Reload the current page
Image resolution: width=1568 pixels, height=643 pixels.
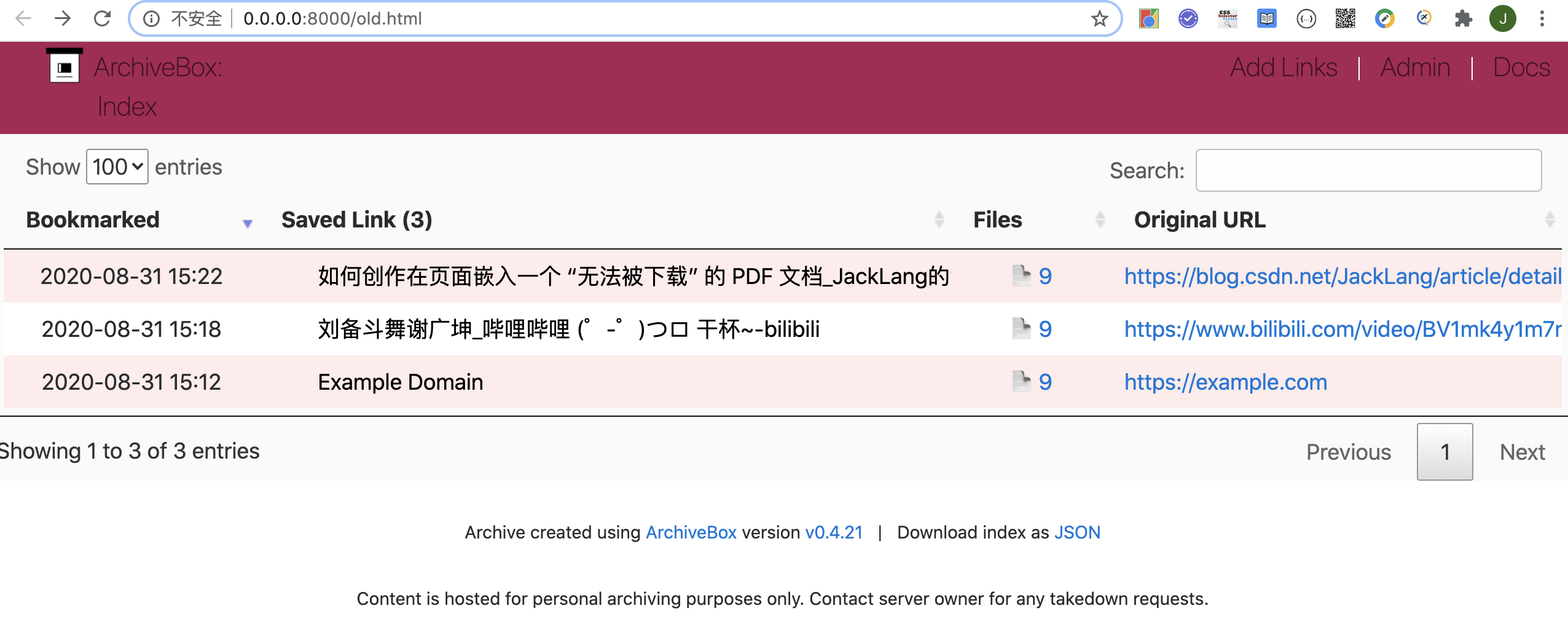tap(103, 18)
